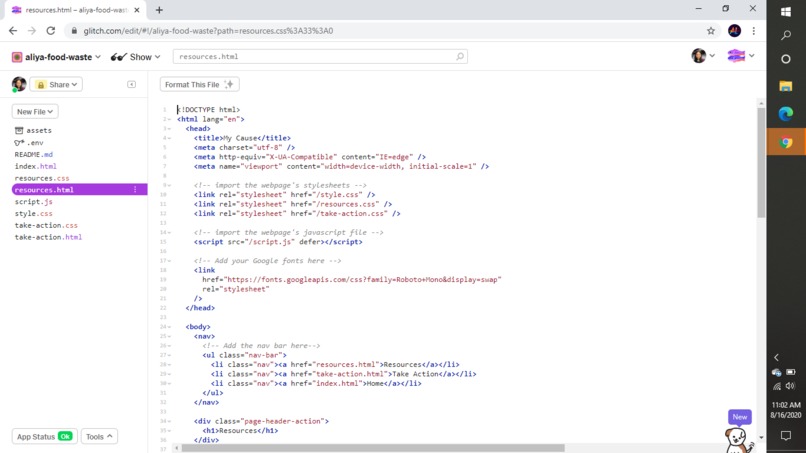806x453 pixels.
Task: Collapse the nav tag fold arrow
Action: 169,336
